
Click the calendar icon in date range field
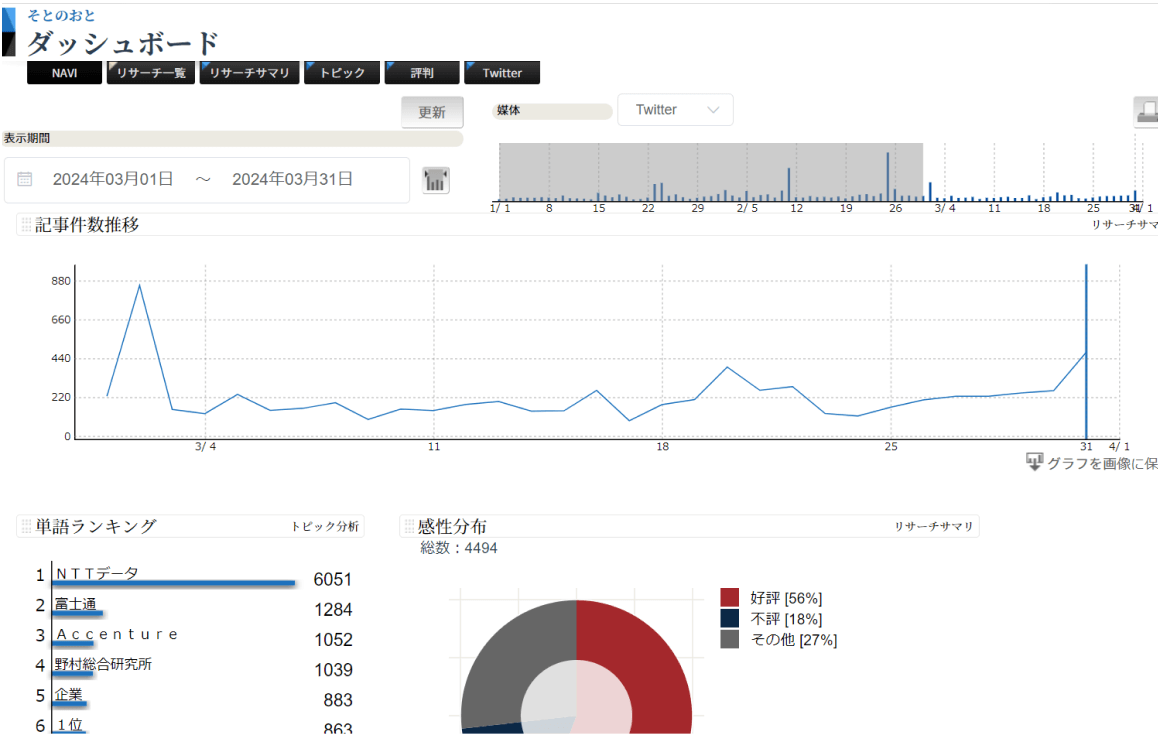point(25,180)
